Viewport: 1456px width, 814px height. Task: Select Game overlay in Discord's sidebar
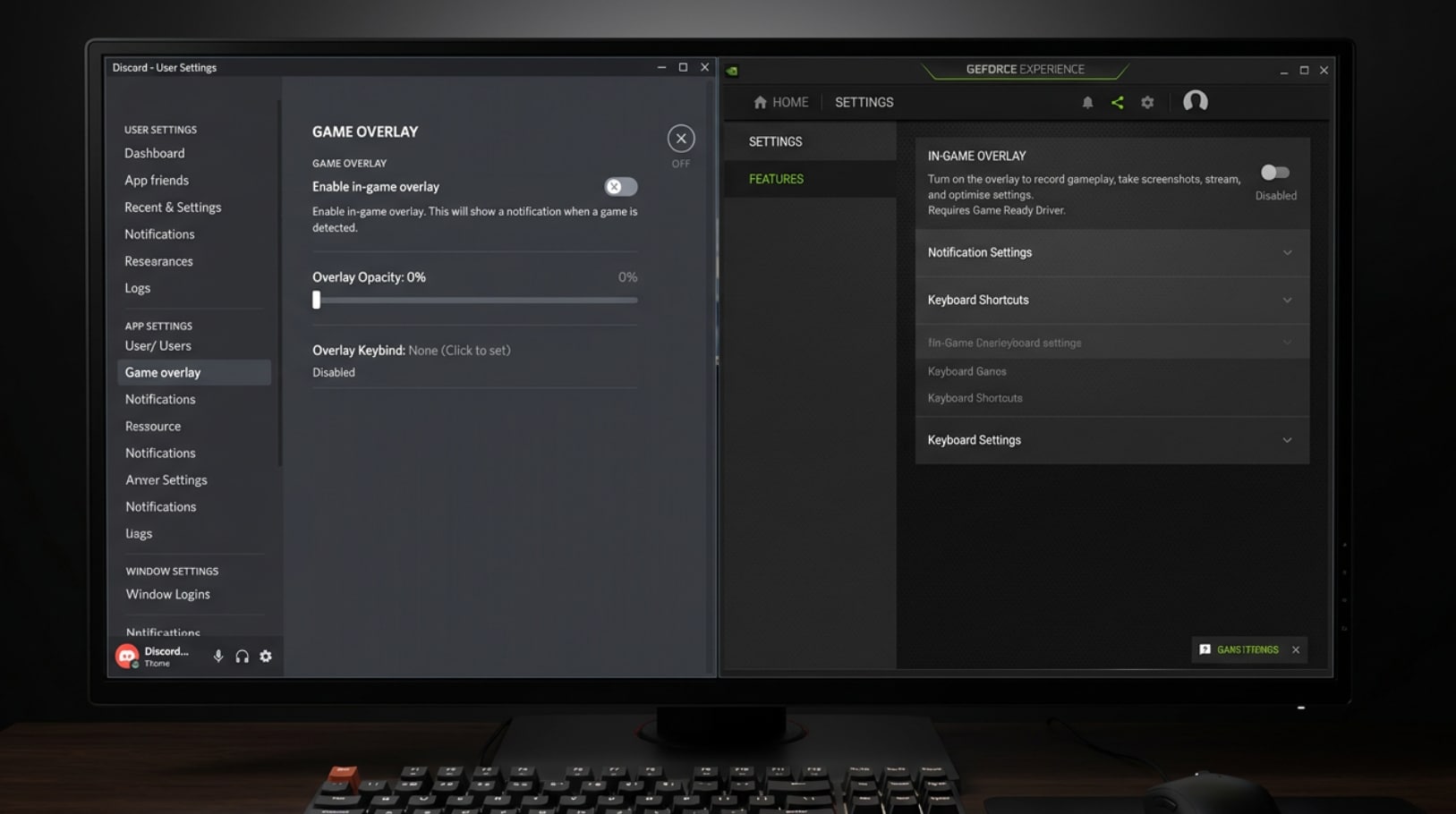(x=163, y=372)
